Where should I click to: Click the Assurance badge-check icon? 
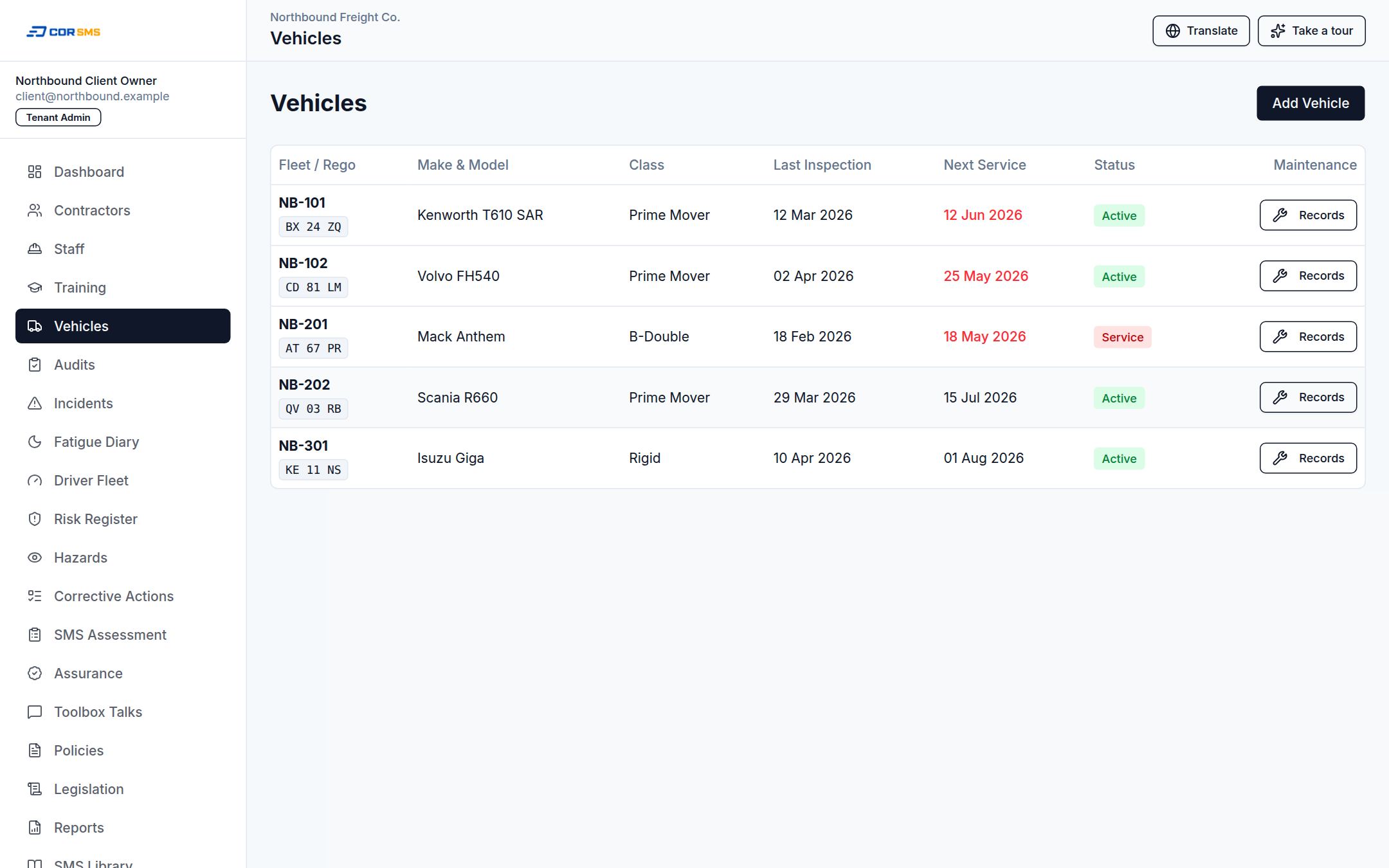pyautogui.click(x=35, y=673)
